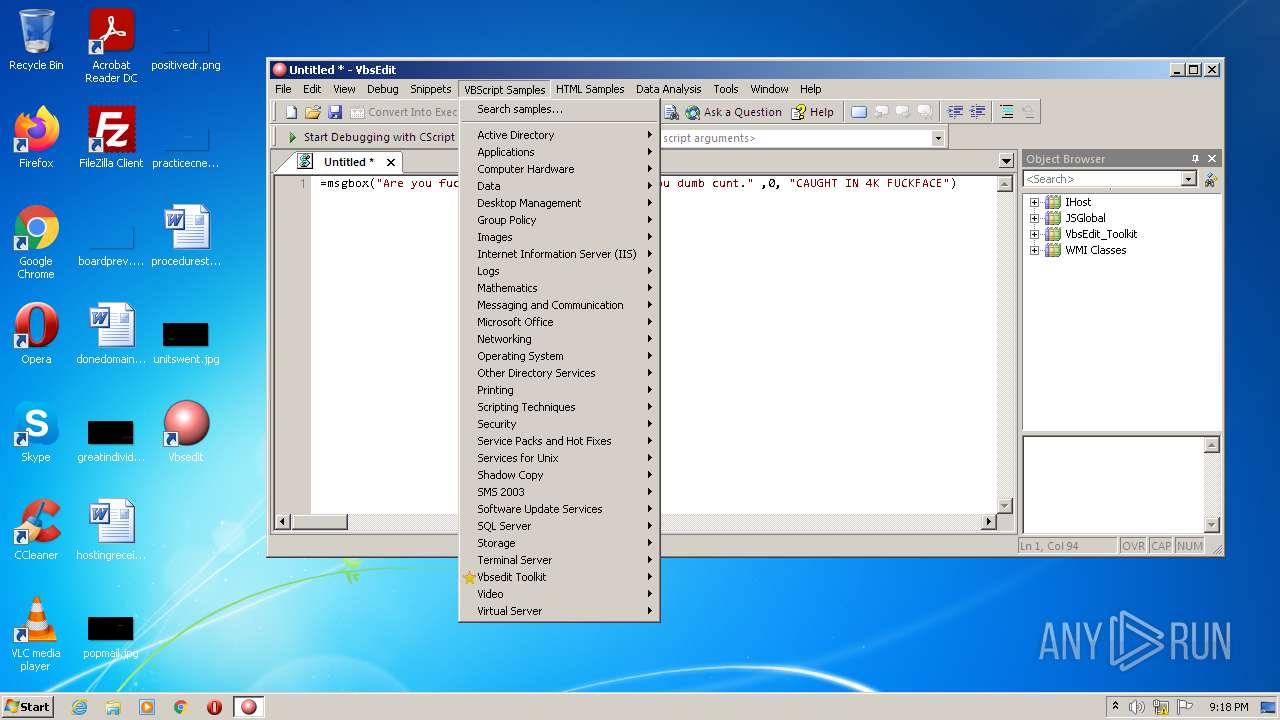Open Acrobat Reader DC desktop icon
The height and width of the screenshot is (720, 1280).
pos(111,47)
